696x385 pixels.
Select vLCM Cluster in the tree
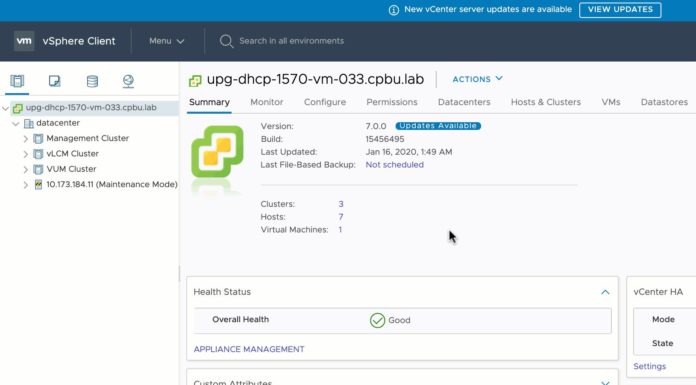pyautogui.click(x=72, y=154)
